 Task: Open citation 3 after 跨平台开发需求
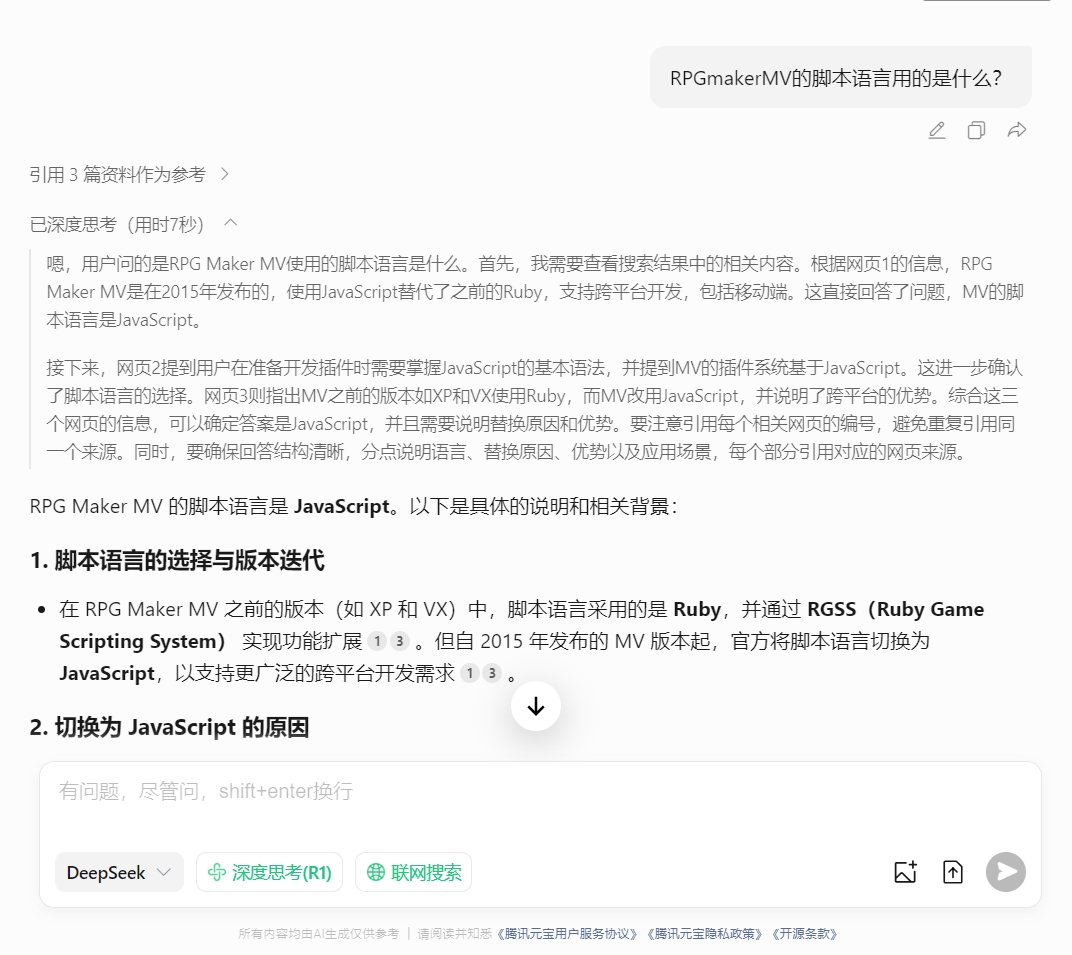click(x=492, y=673)
